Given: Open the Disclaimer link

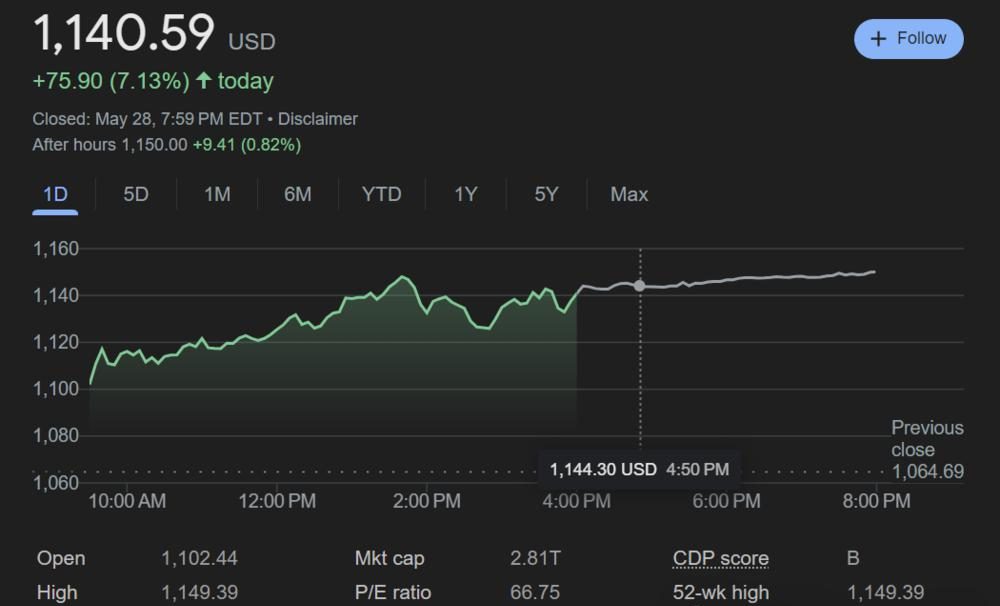Looking at the screenshot, I should (x=317, y=119).
